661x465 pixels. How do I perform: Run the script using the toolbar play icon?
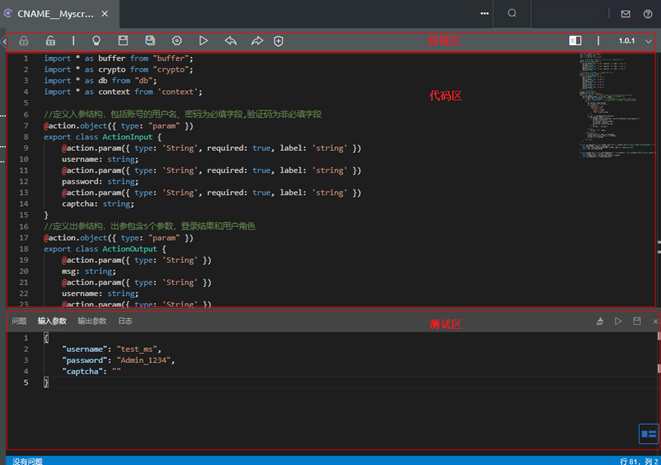pyautogui.click(x=203, y=41)
